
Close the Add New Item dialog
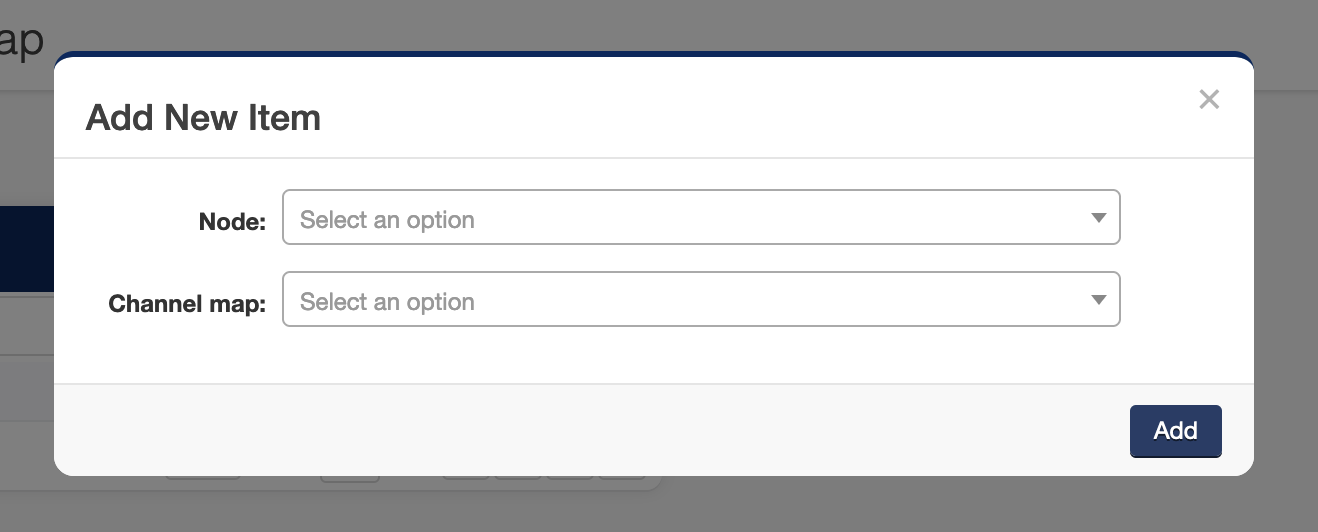click(1209, 99)
